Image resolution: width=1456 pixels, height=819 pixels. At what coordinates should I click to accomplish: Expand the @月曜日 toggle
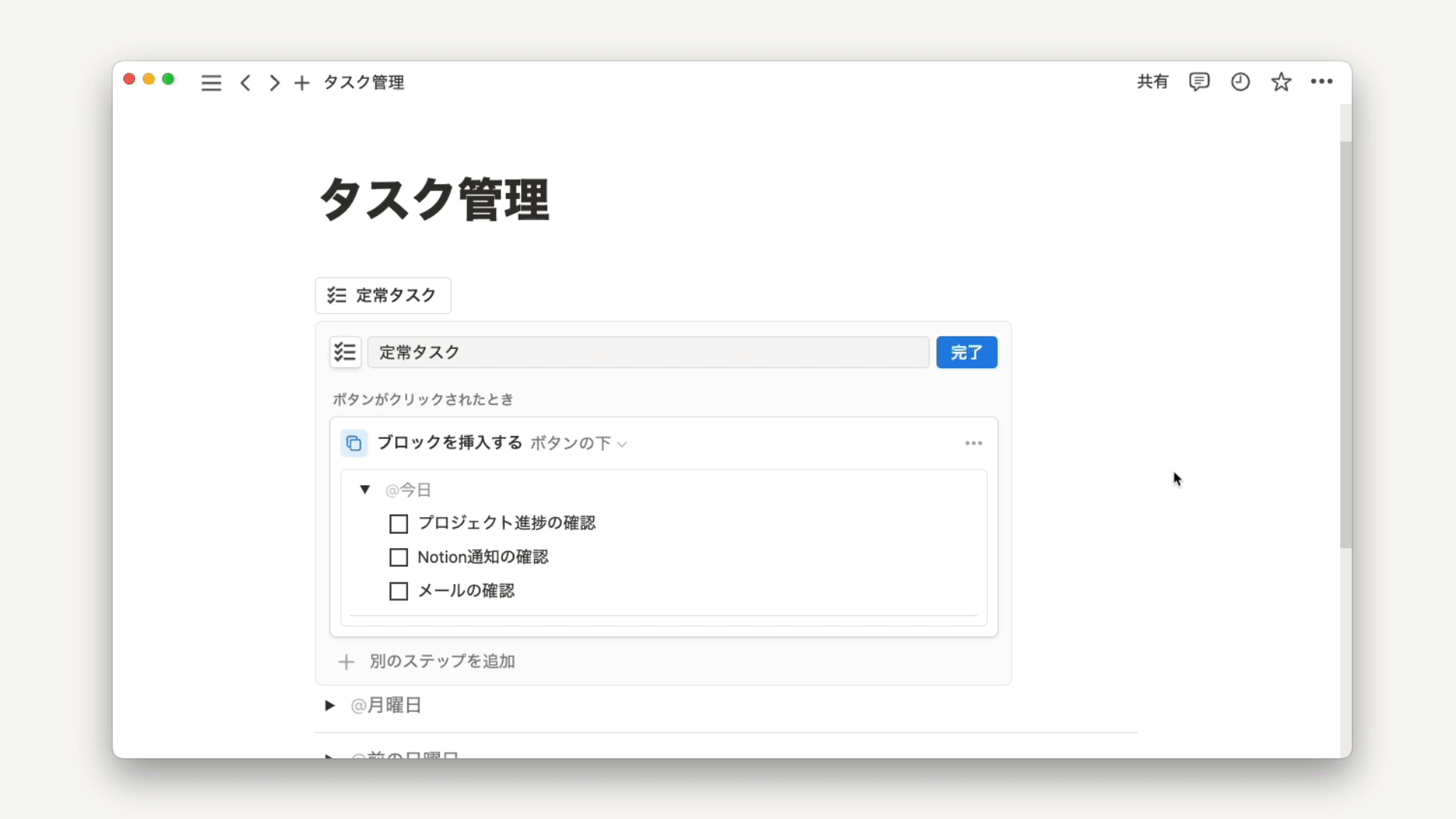329,705
